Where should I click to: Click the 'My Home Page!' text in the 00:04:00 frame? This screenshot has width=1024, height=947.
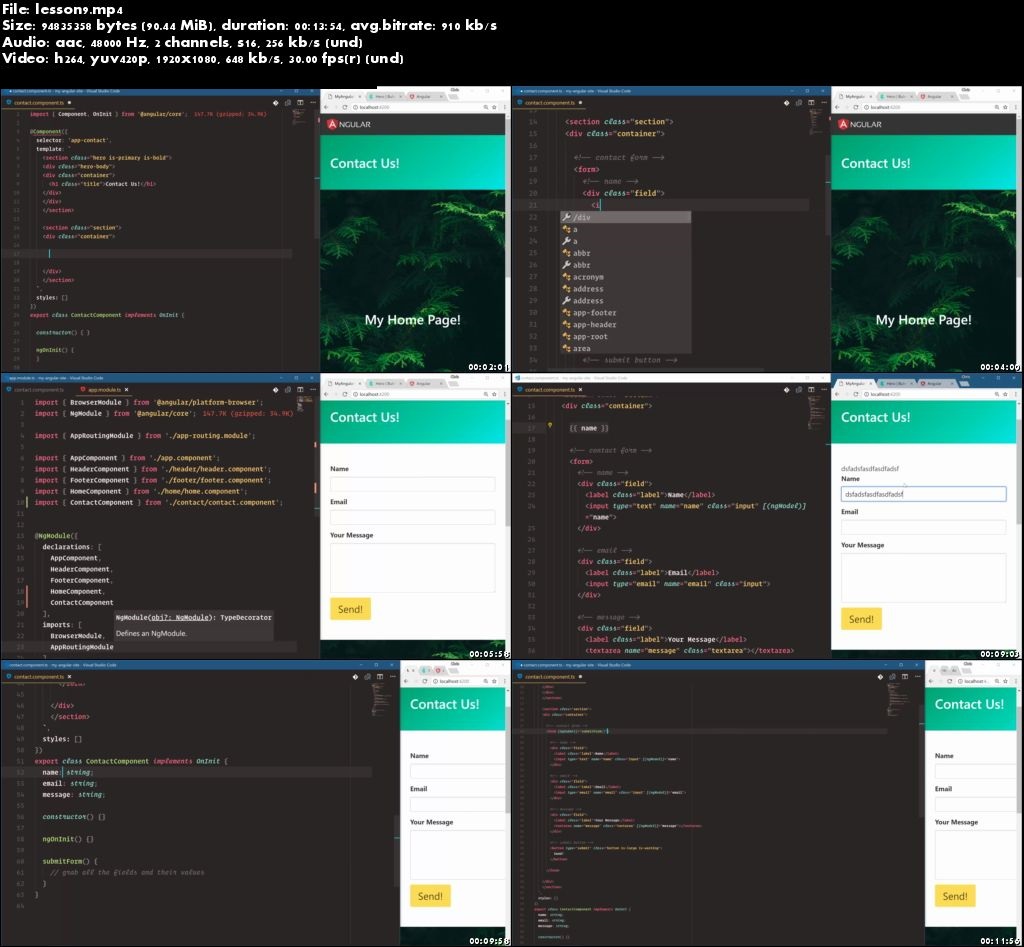pos(923,320)
